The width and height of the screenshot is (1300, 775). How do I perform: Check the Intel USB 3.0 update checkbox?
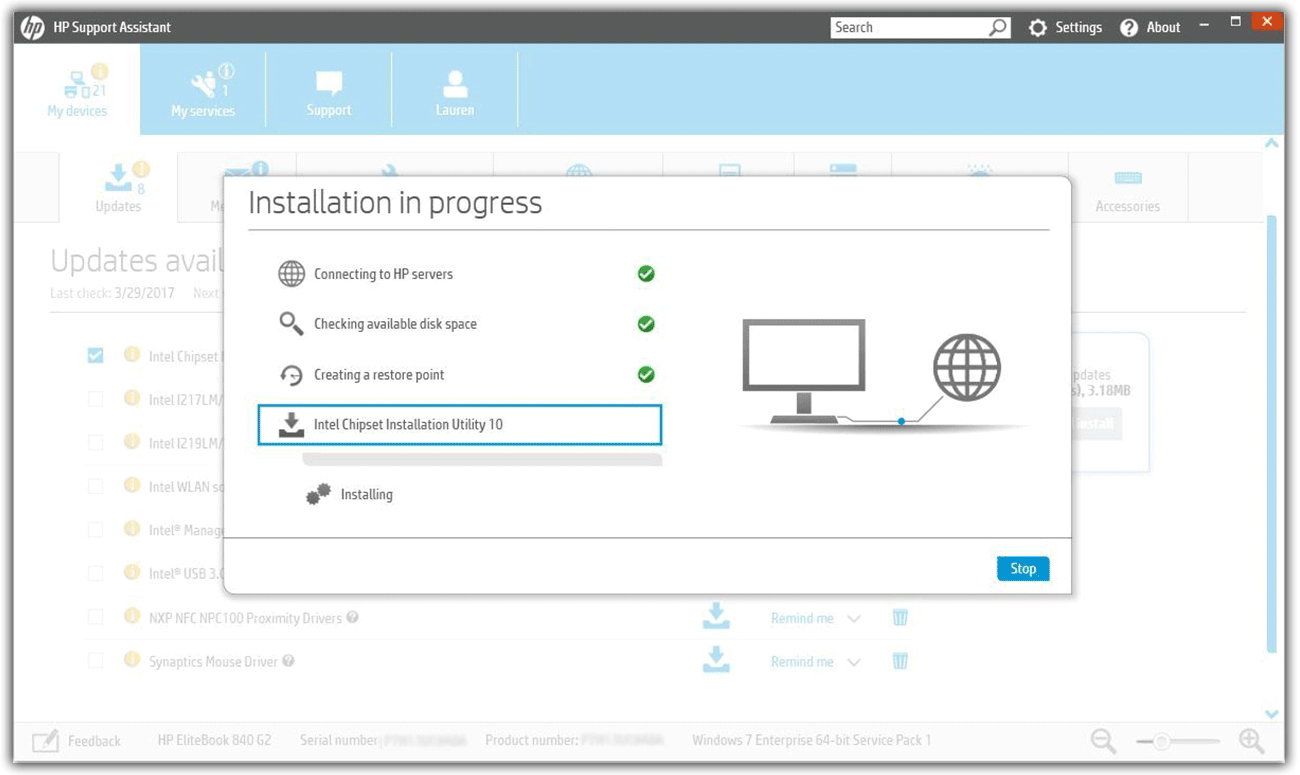[x=95, y=573]
